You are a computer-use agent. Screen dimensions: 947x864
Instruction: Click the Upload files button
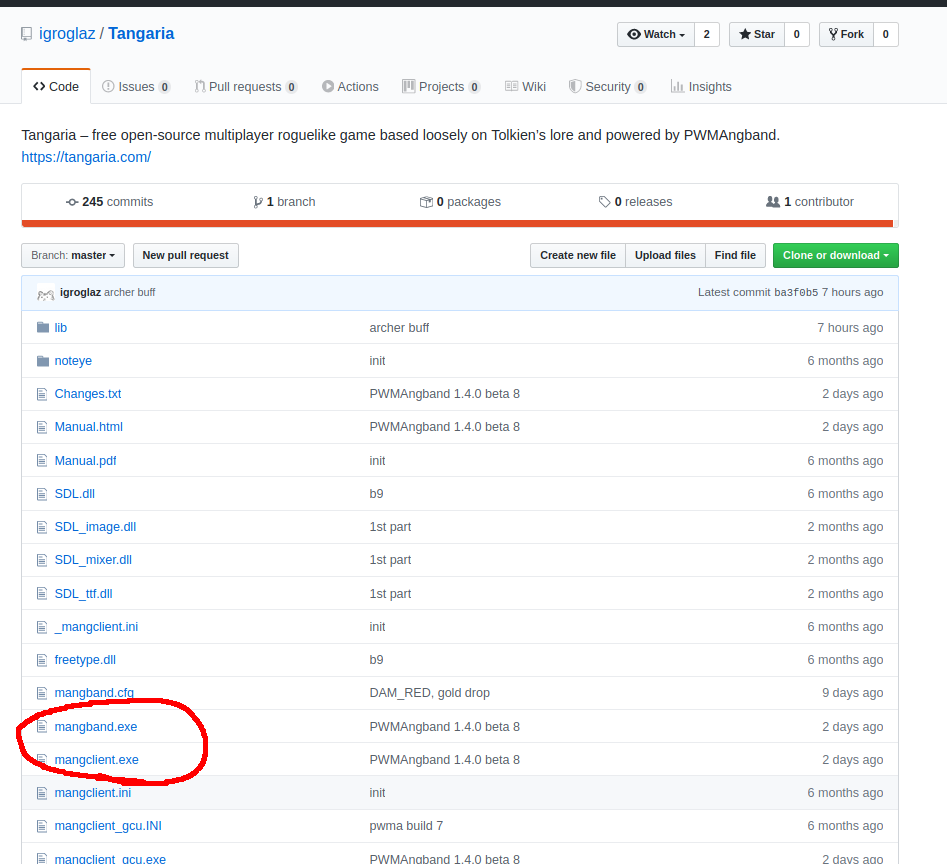(x=665, y=255)
